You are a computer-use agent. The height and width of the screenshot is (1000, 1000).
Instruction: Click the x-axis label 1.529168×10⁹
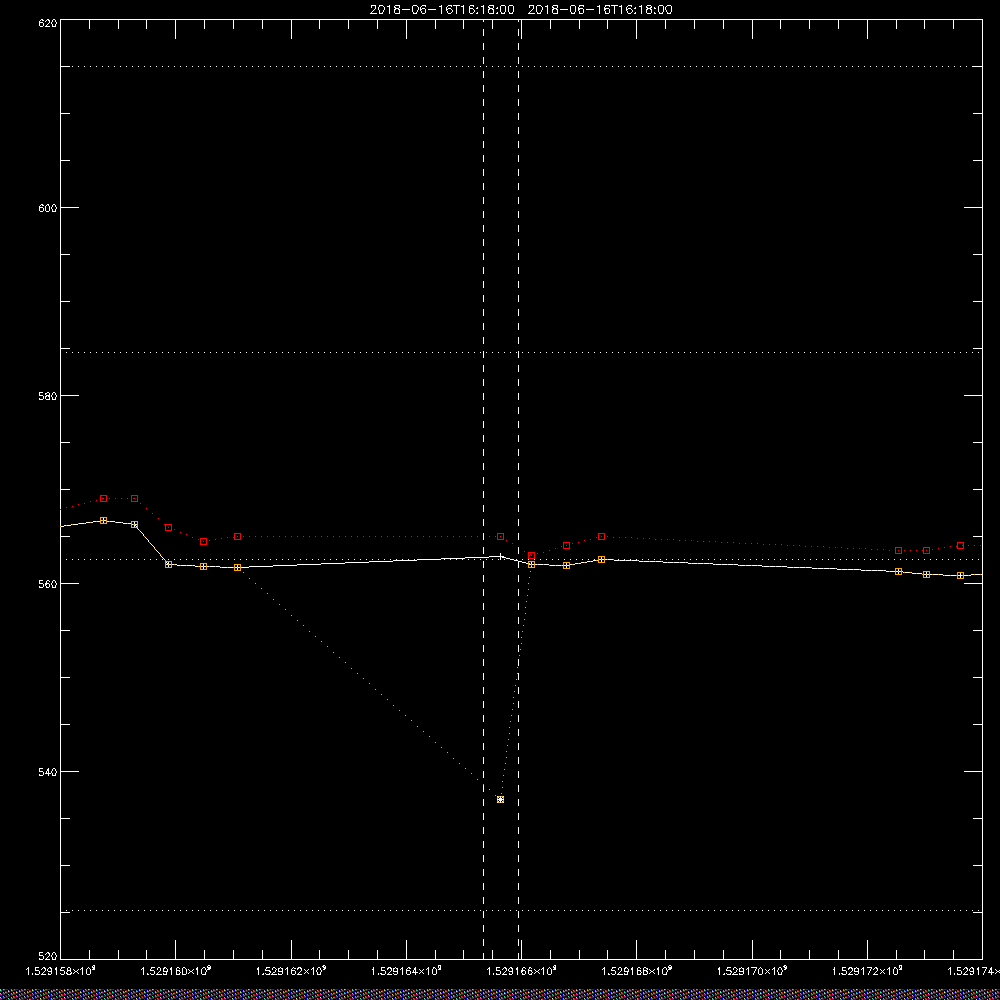pos(637,971)
